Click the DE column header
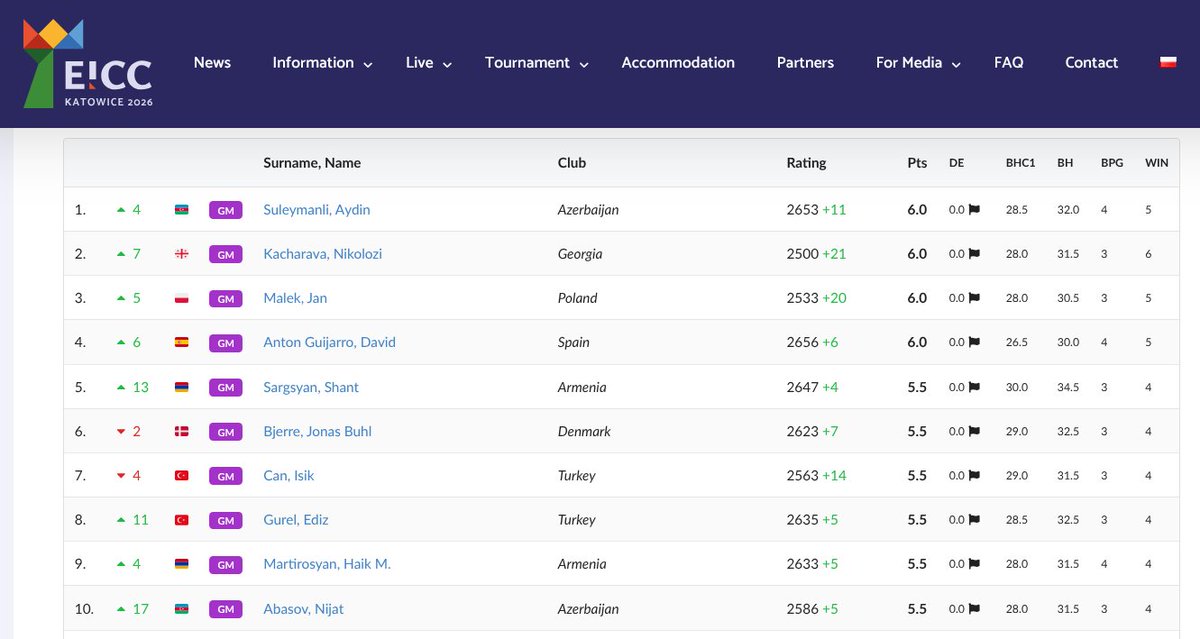The height and width of the screenshot is (639, 1200). click(x=956, y=163)
